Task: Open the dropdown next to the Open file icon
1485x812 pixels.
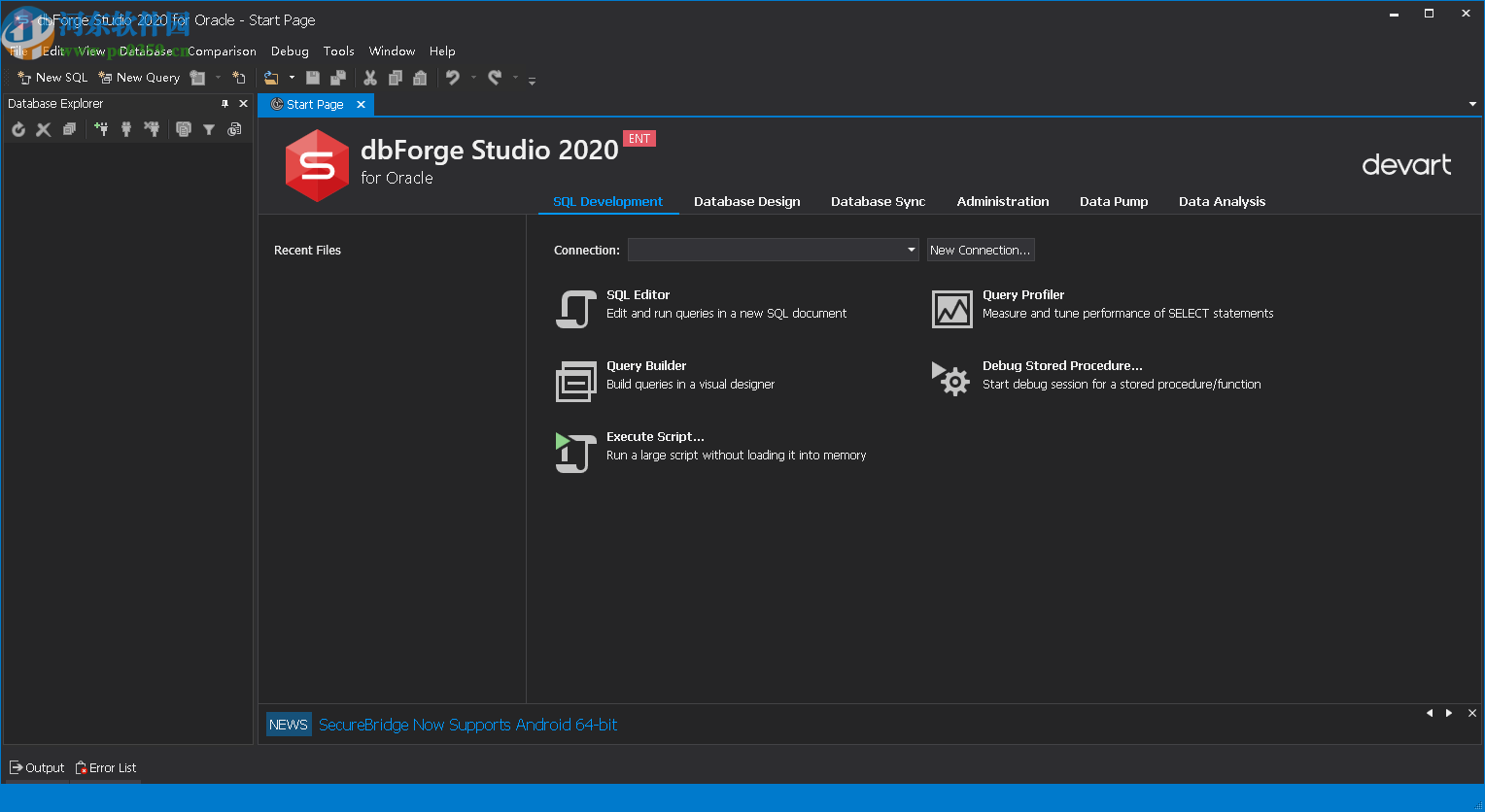Action: pos(291,78)
